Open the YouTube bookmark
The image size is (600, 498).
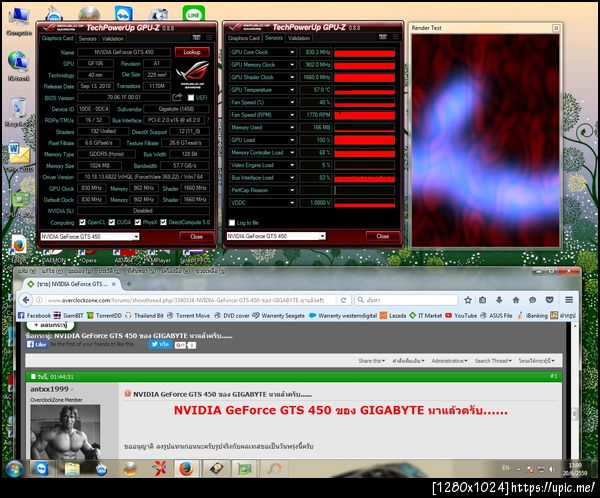coord(461,316)
